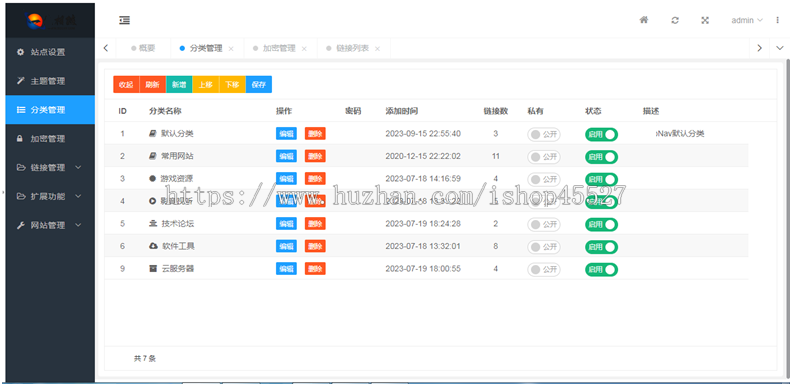Viewport: 792px width, 386px height.
Task: Click the 上移 button
Action: click(x=205, y=84)
